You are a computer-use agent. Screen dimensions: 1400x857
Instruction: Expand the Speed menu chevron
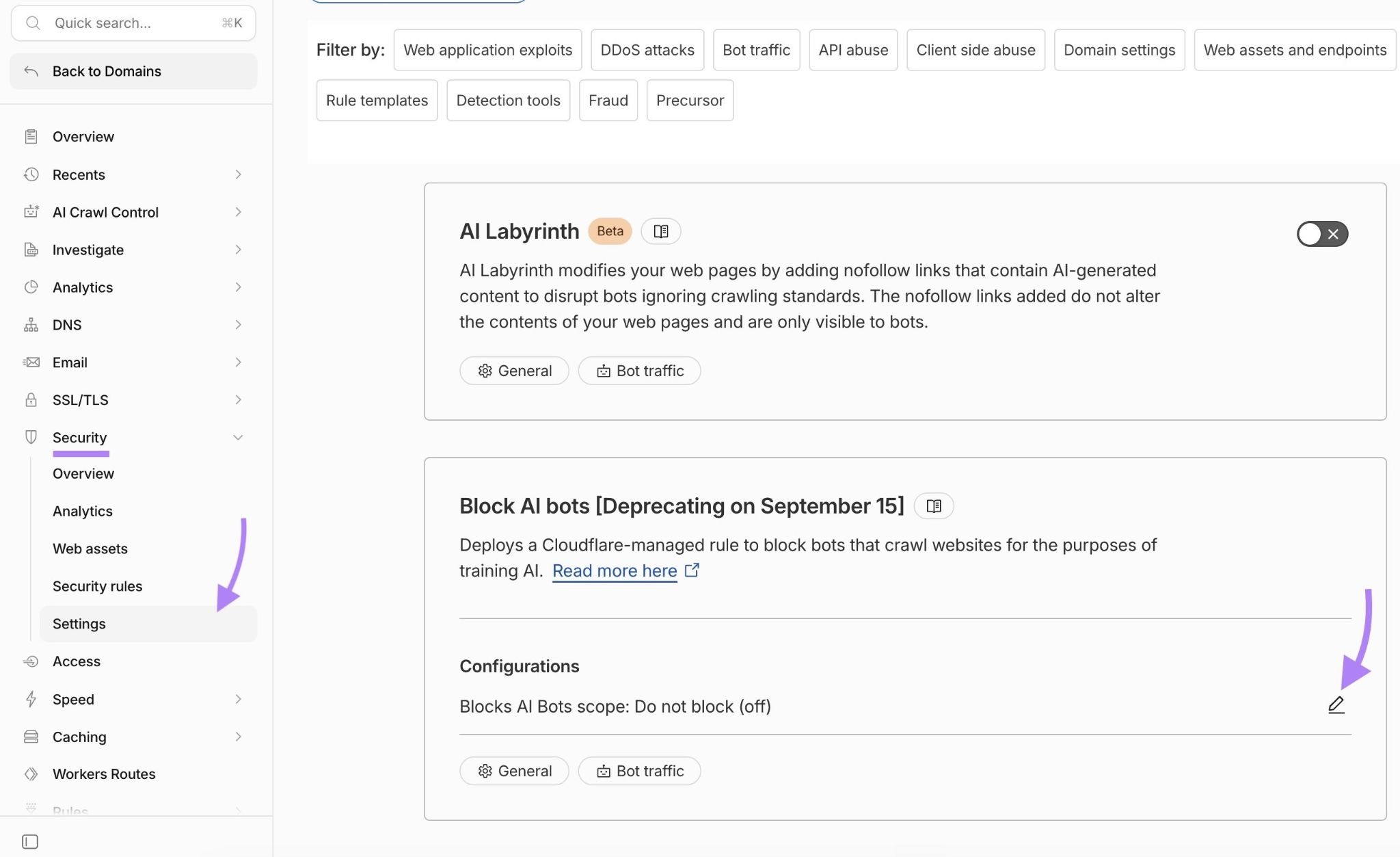(238, 699)
